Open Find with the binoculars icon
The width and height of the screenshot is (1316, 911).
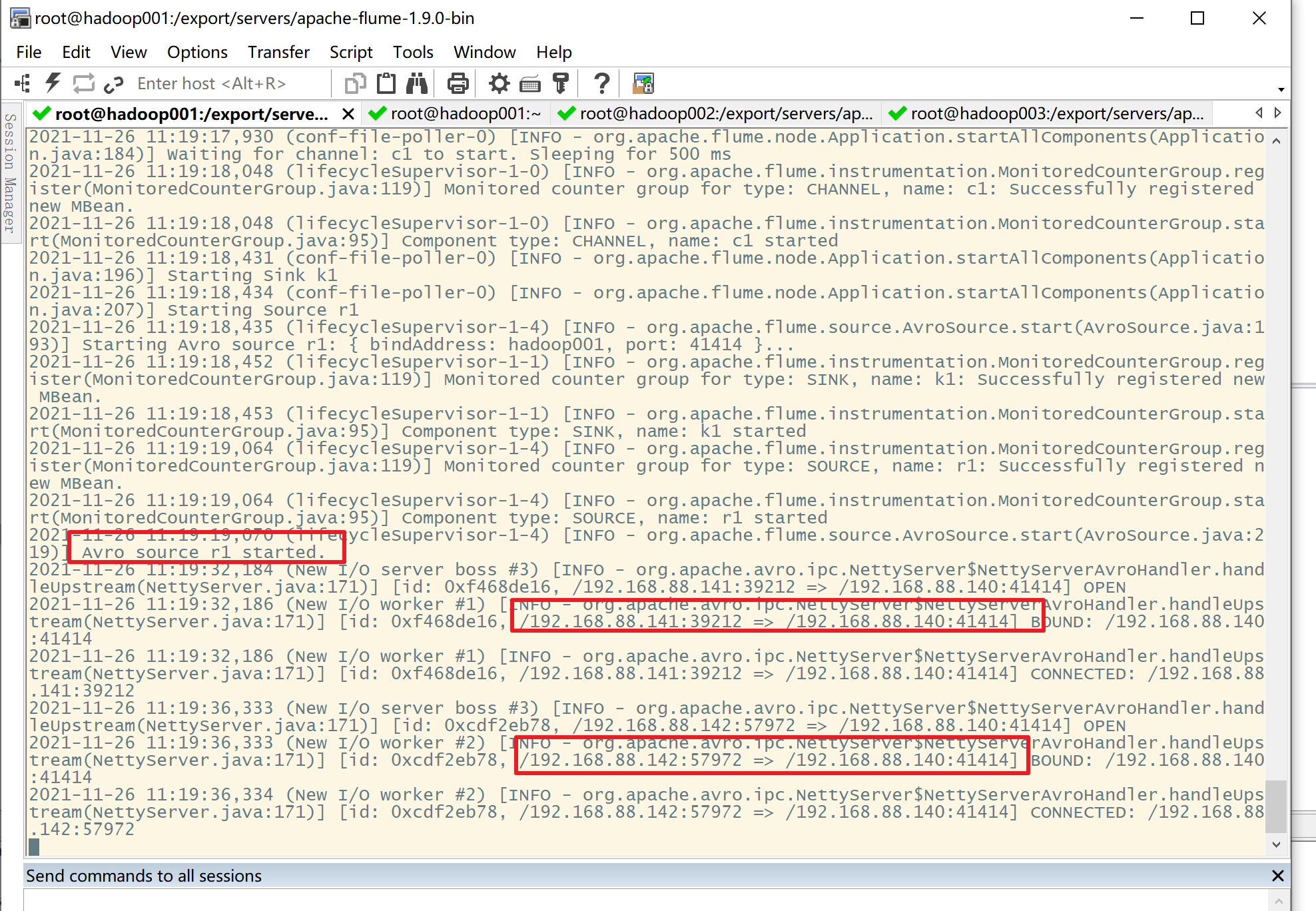[x=418, y=83]
